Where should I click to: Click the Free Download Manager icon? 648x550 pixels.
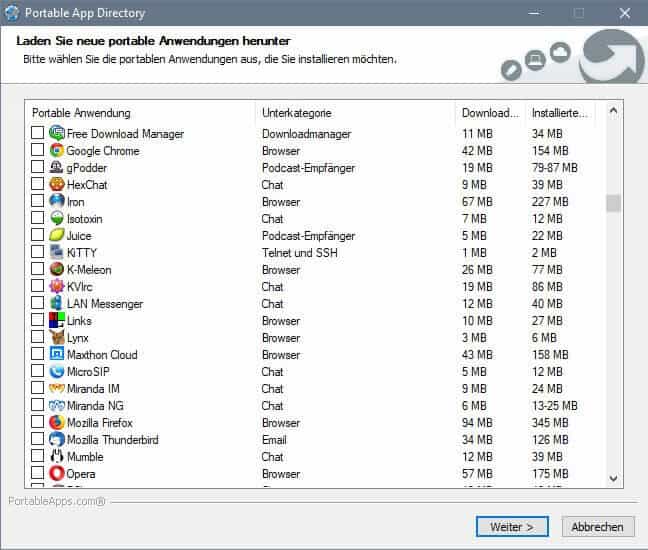click(57, 134)
